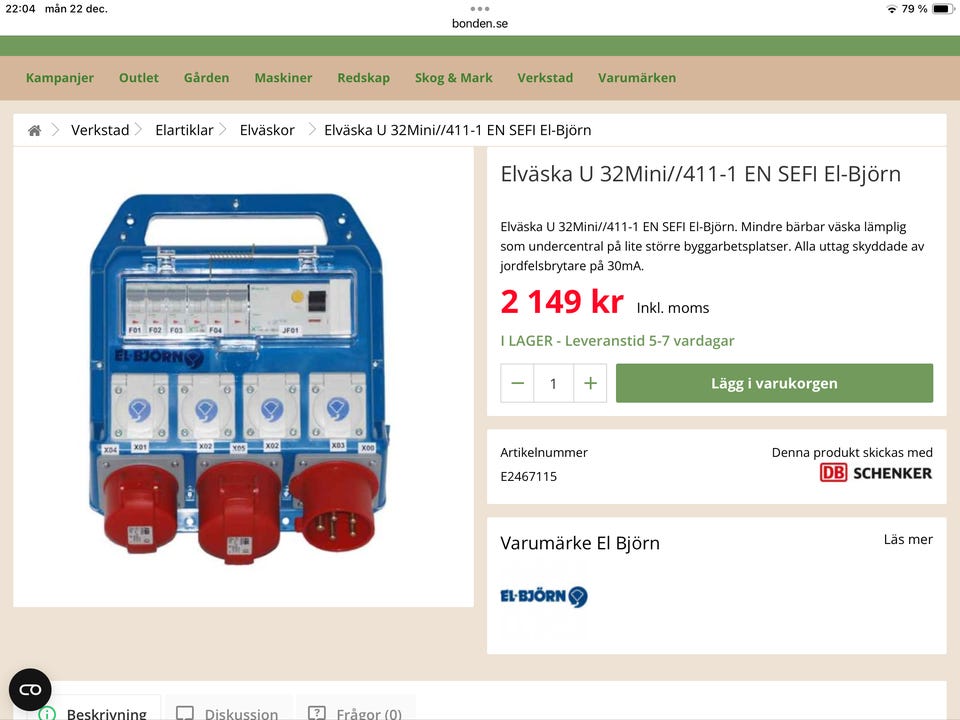Click the El-Björn brand logo
Screen dimensions: 960x720
tap(544, 596)
